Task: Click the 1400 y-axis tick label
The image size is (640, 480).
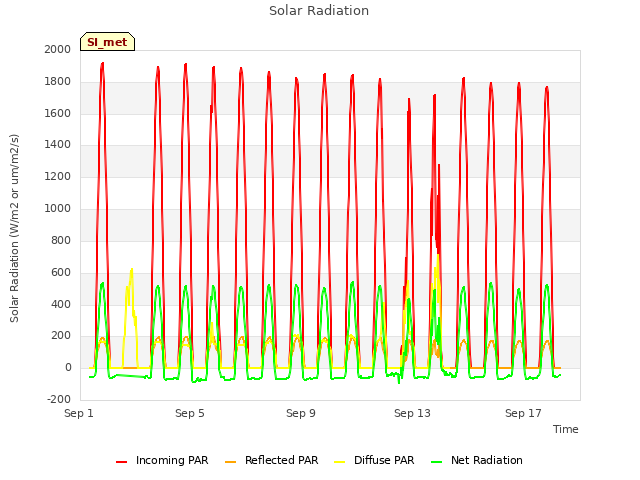Action: pos(58,144)
